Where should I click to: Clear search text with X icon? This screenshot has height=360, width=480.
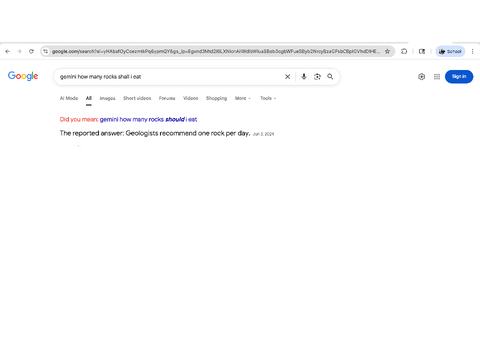(287, 77)
